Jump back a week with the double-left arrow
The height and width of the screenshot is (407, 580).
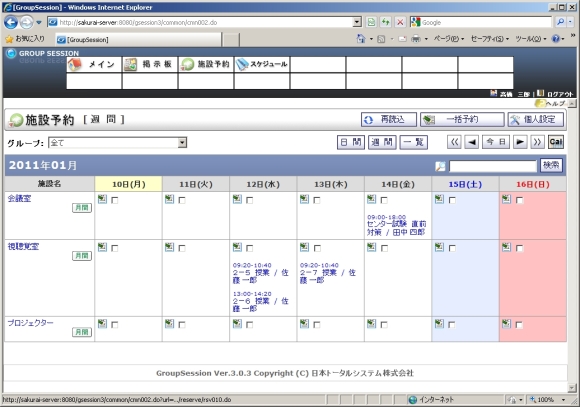coord(454,142)
